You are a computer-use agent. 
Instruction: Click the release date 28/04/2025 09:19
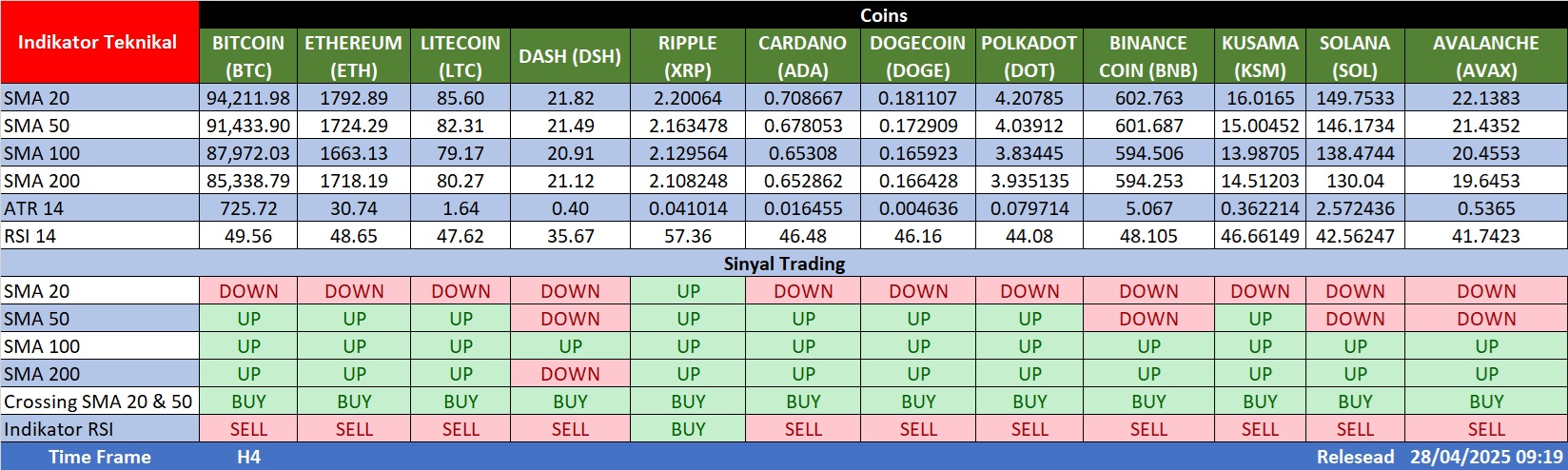click(1486, 457)
